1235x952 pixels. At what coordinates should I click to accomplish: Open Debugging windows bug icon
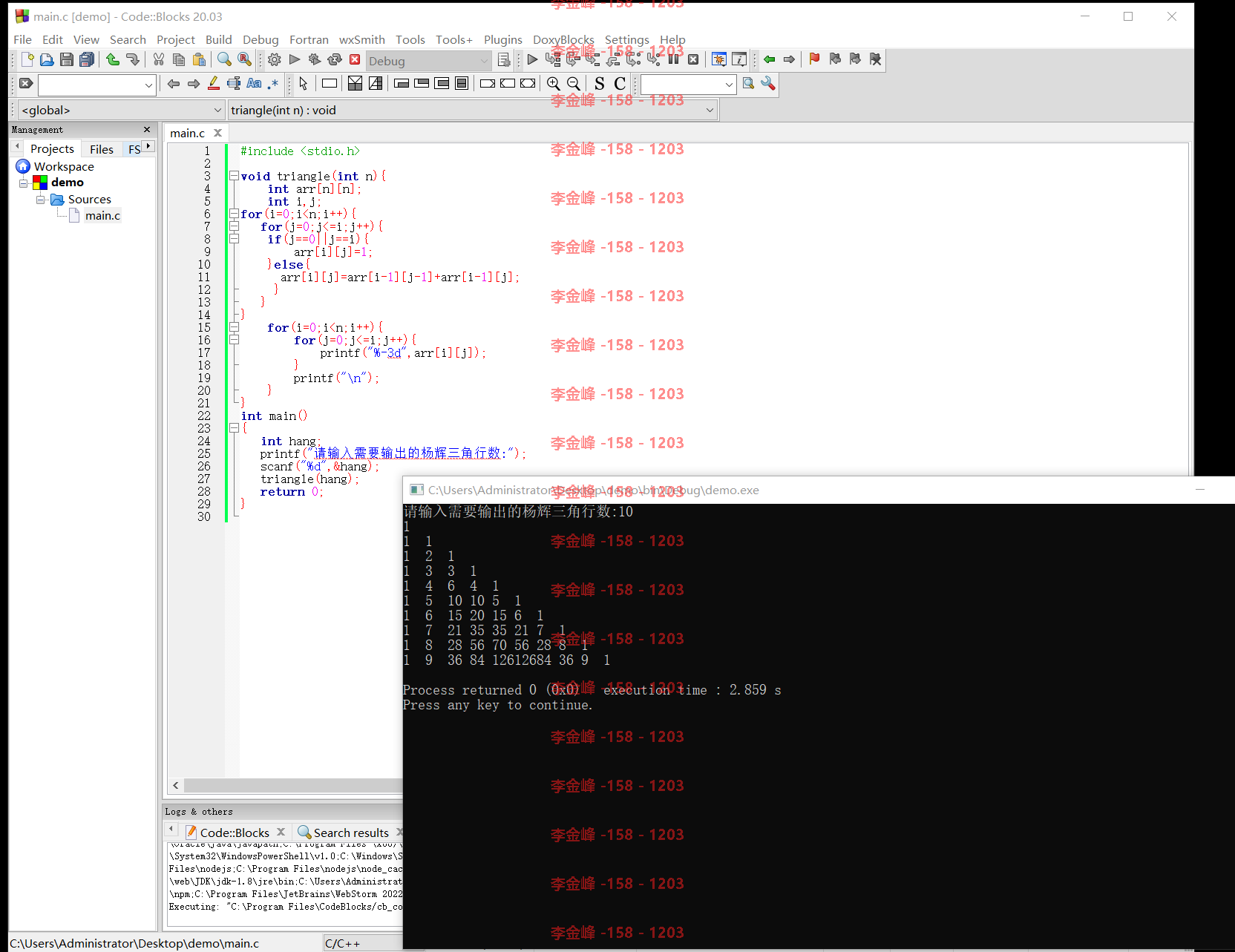719,59
